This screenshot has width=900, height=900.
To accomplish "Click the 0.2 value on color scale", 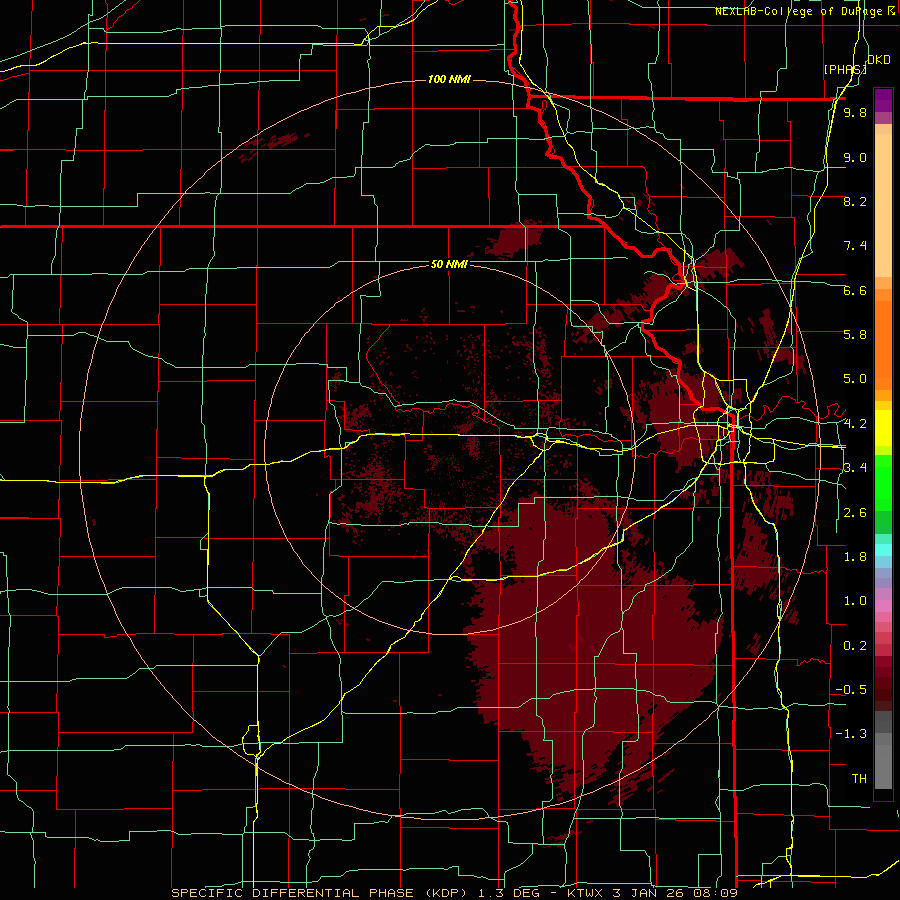I will tap(855, 646).
